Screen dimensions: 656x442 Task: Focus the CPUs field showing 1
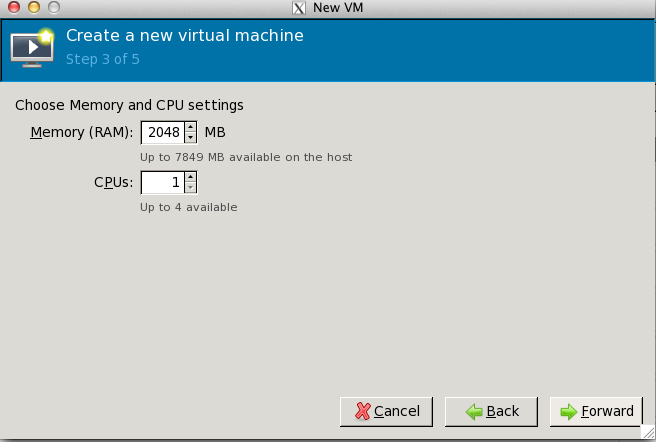[x=163, y=182]
